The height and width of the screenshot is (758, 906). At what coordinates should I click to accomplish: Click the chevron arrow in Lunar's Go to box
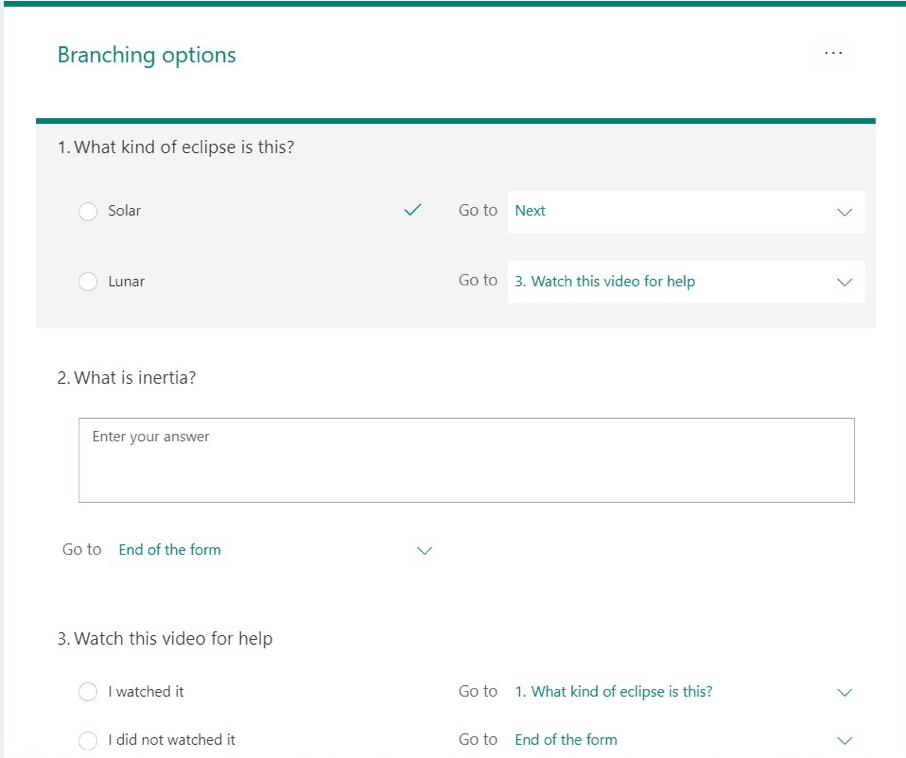point(844,282)
